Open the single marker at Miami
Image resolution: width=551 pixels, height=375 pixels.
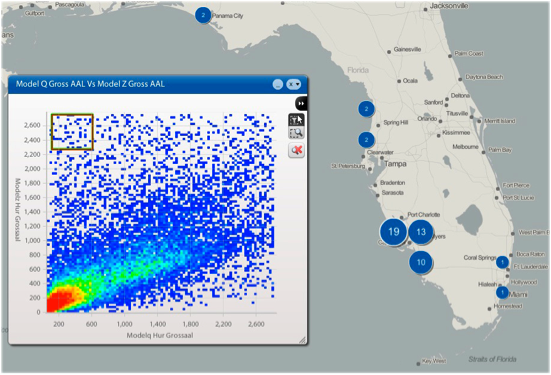(503, 292)
